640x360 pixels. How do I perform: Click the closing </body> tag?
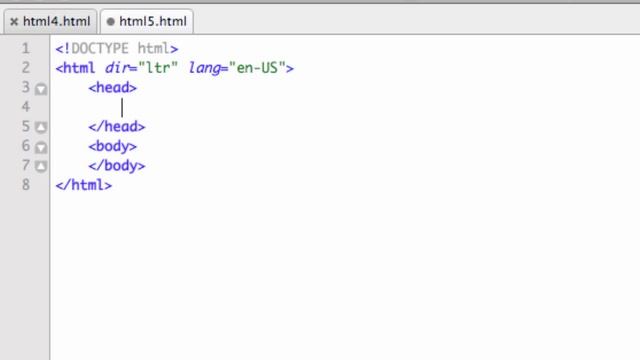click(x=117, y=166)
